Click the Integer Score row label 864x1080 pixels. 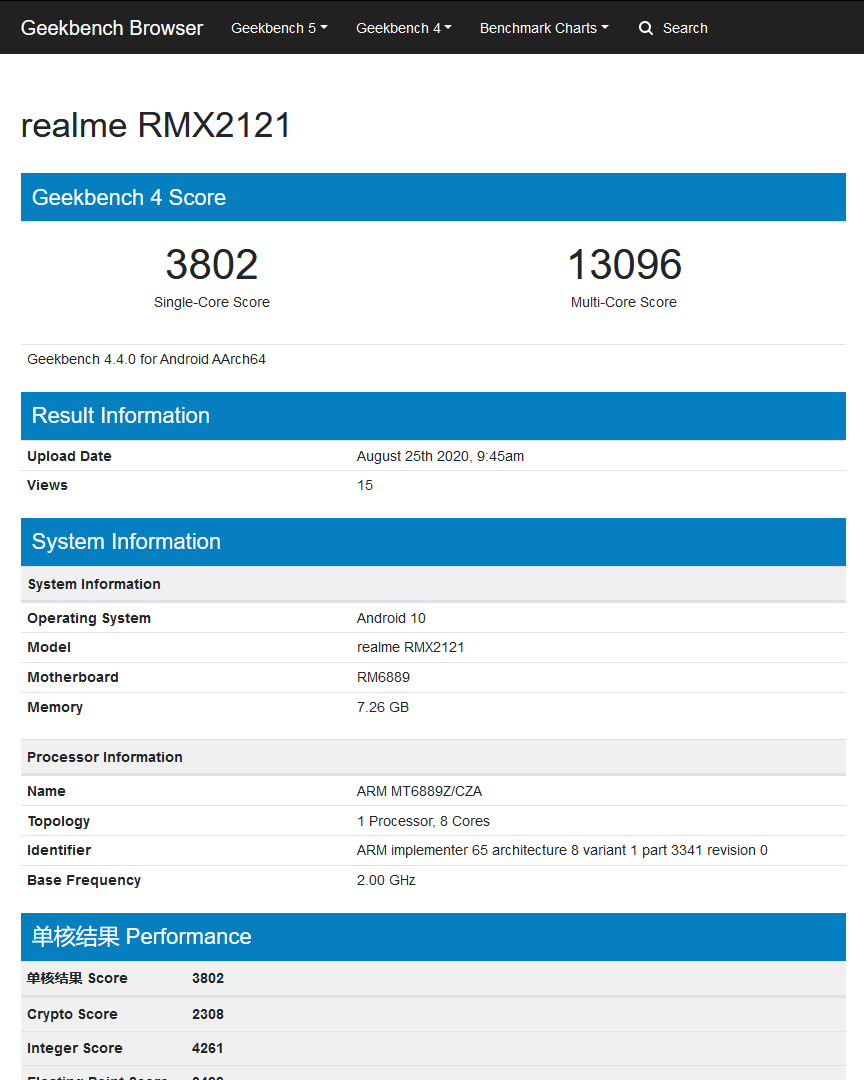74,1048
